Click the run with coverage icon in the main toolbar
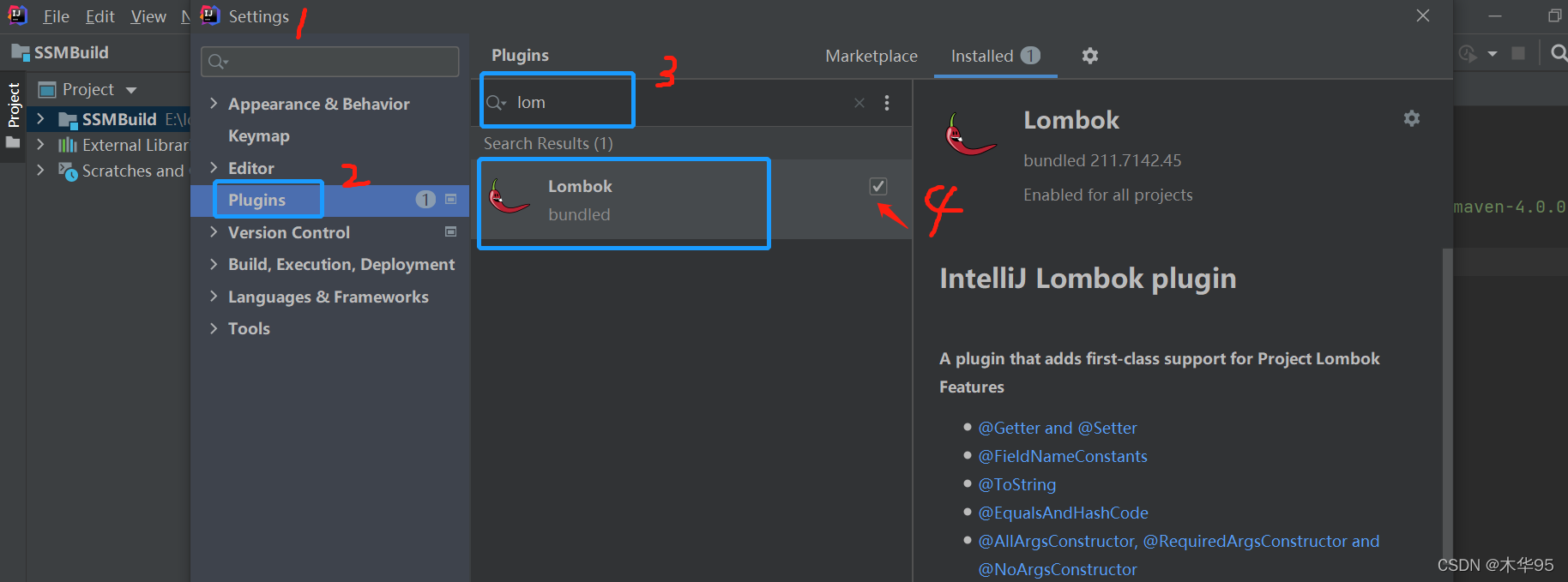The image size is (1568, 582). click(x=1468, y=53)
